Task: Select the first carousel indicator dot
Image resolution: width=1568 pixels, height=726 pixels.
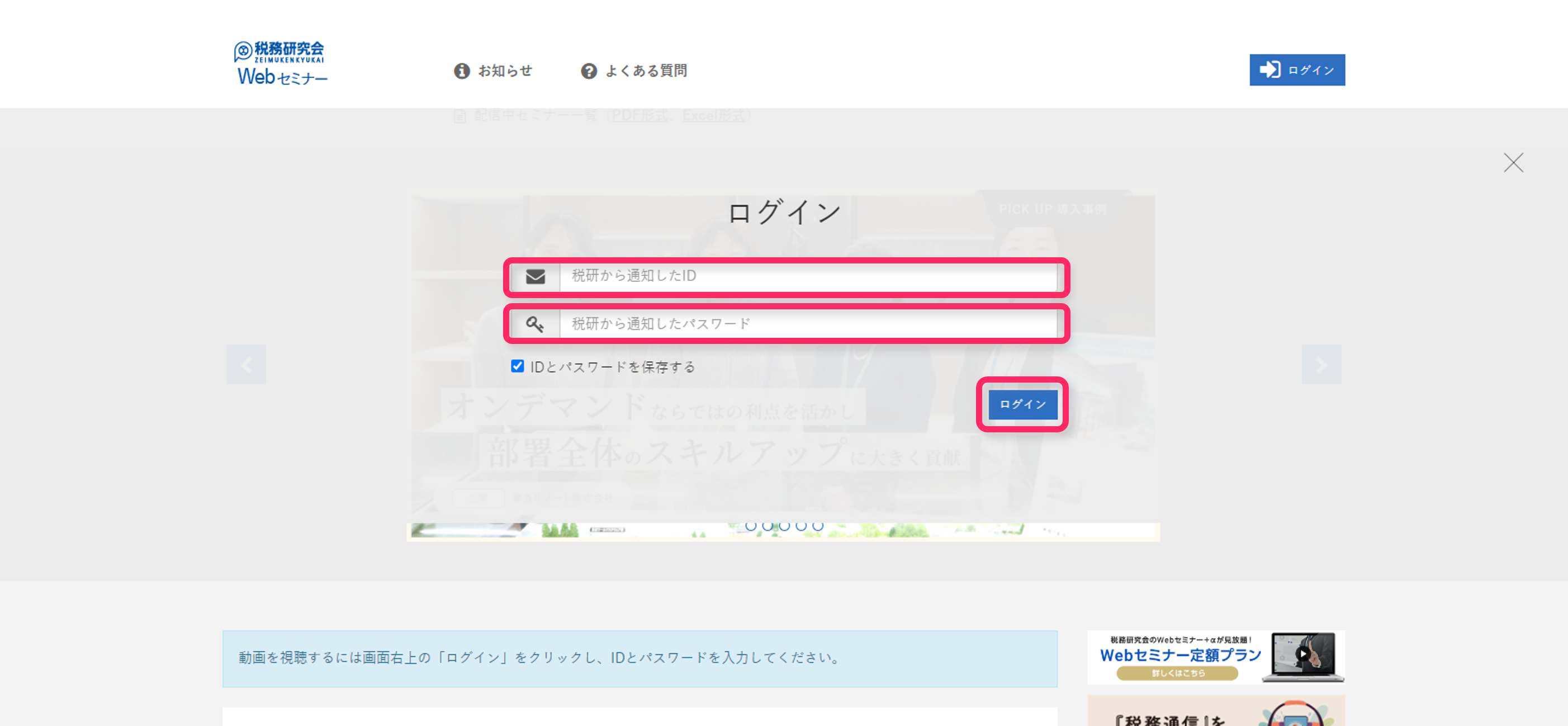Action: click(751, 525)
